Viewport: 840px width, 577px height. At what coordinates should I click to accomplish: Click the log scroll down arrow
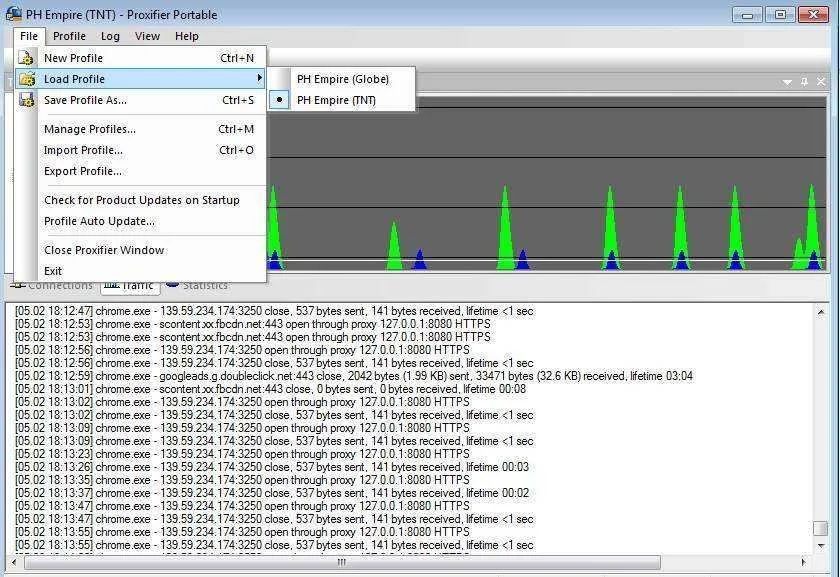[821, 546]
